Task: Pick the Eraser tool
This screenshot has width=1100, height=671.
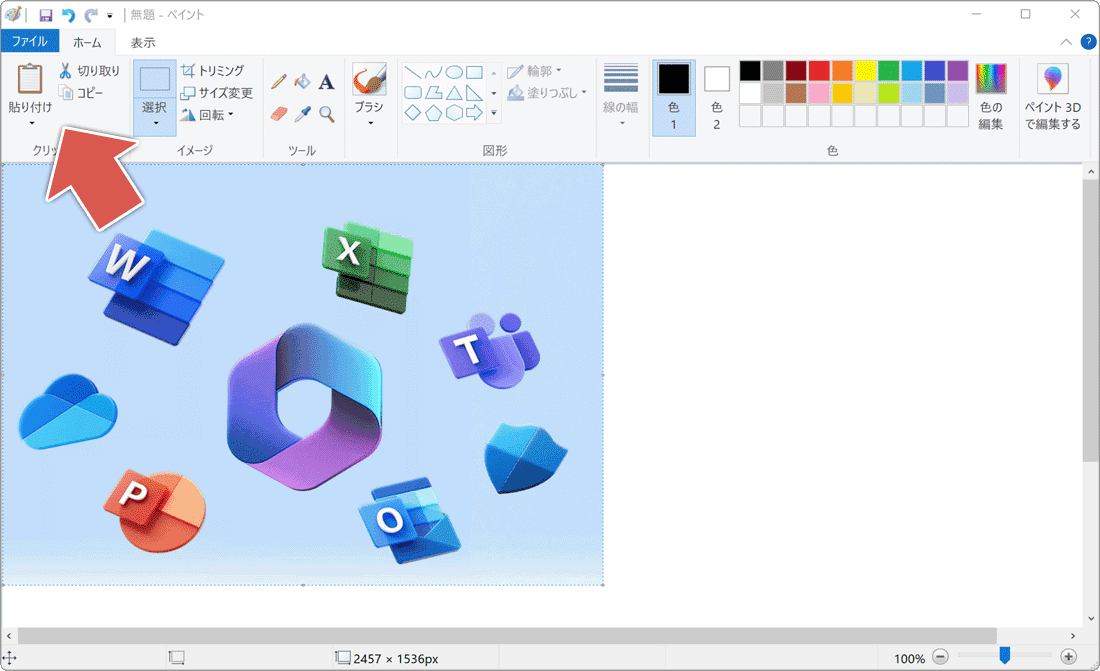Action: (x=279, y=114)
